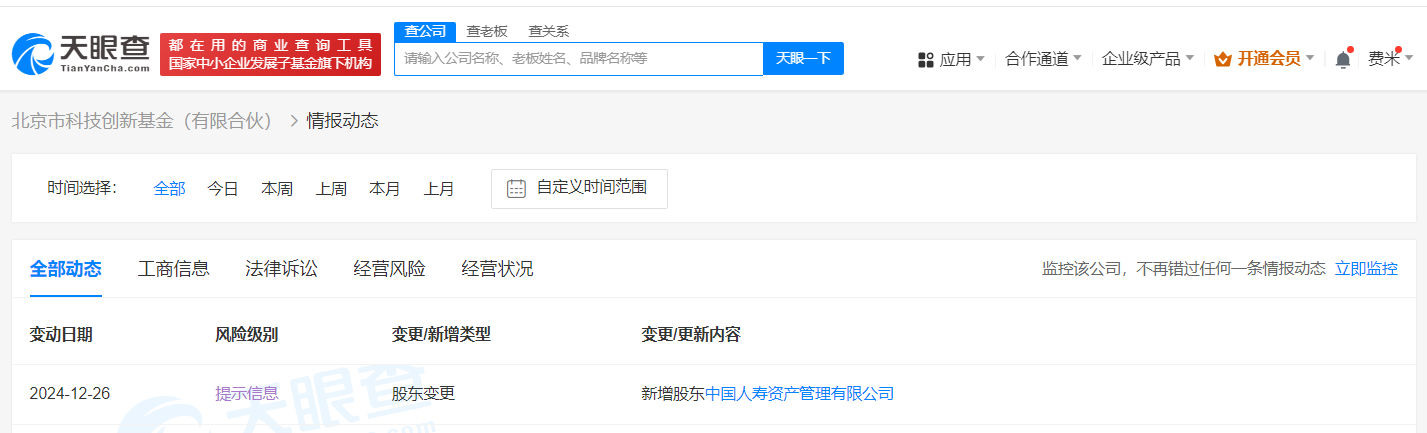
Task: Select the 工商信息 tab
Action: (173, 268)
